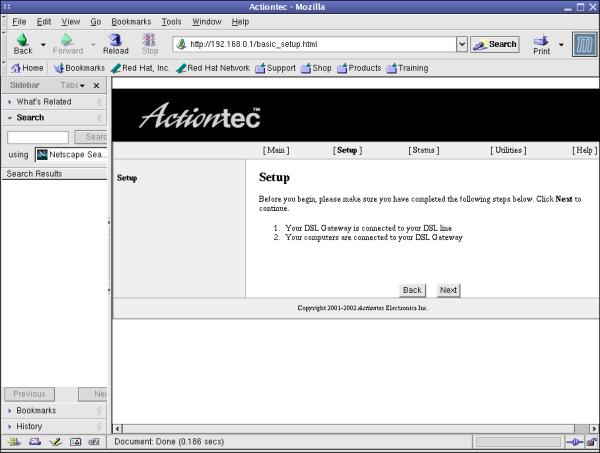Open the Red Hat, Inc. bookmark

(140, 68)
